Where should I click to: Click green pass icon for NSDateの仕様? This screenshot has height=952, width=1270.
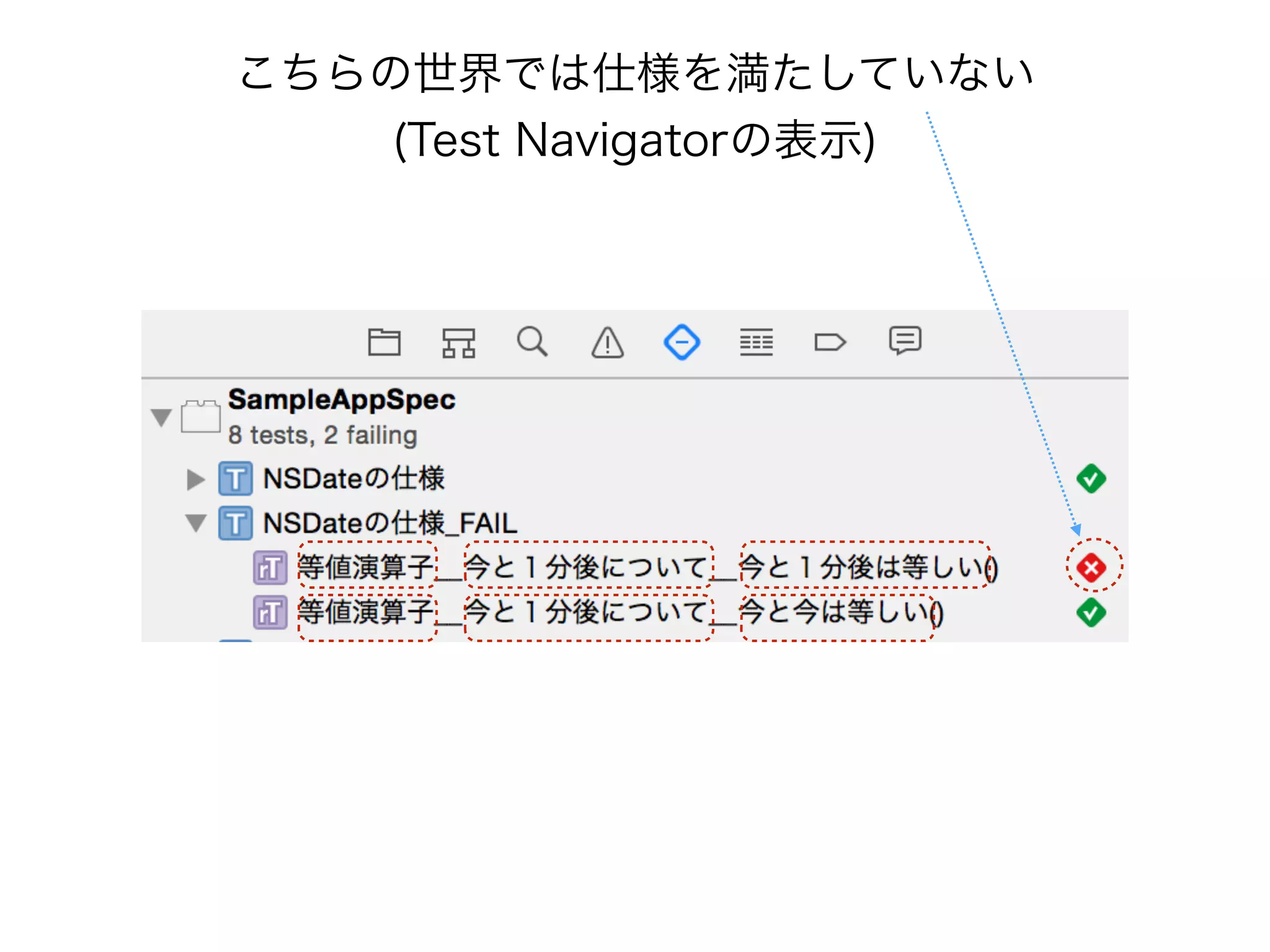1091,478
